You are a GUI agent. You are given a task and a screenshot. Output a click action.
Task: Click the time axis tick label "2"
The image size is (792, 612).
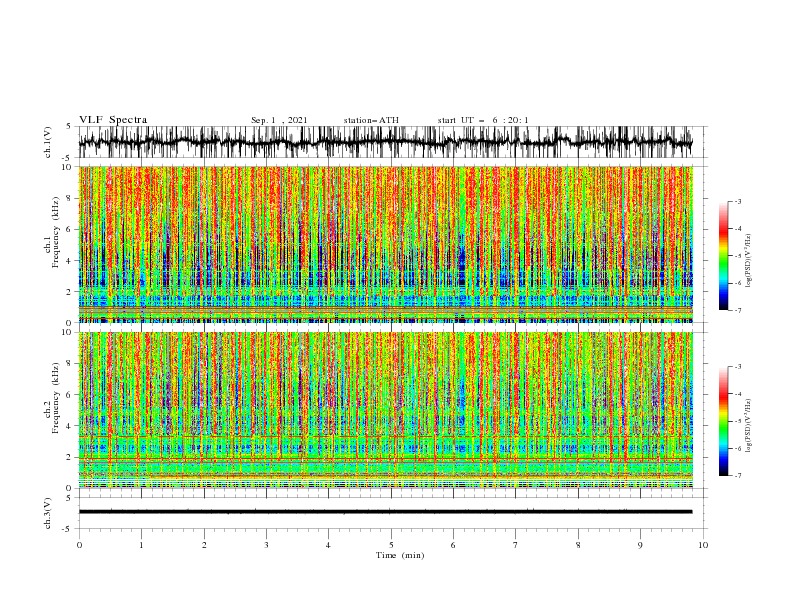[204, 545]
